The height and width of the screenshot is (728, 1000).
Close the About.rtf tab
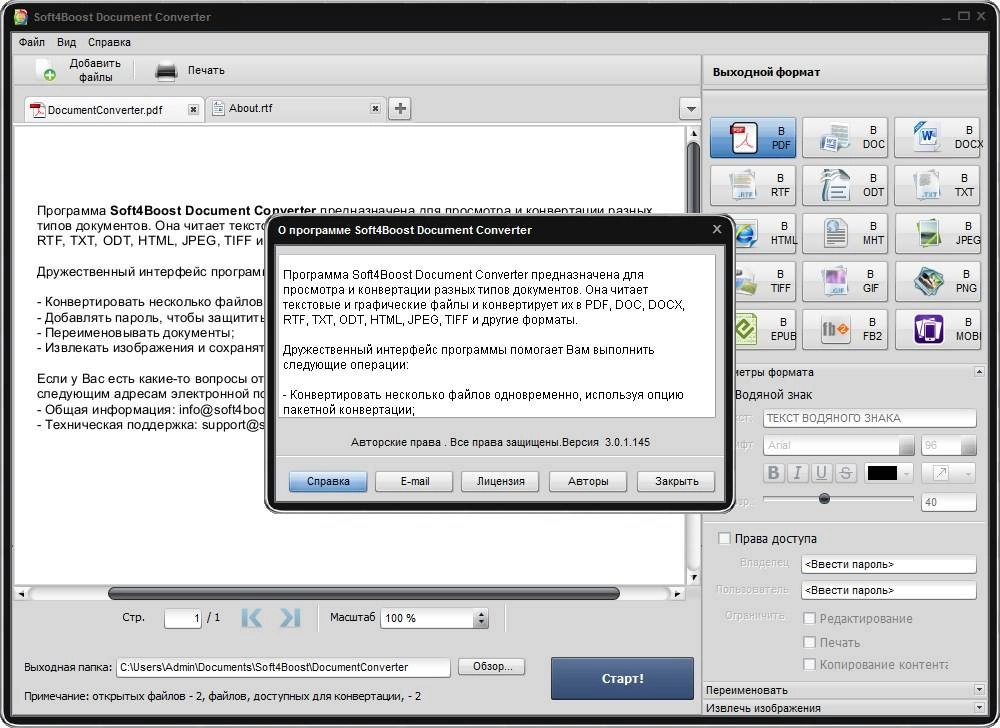click(376, 108)
